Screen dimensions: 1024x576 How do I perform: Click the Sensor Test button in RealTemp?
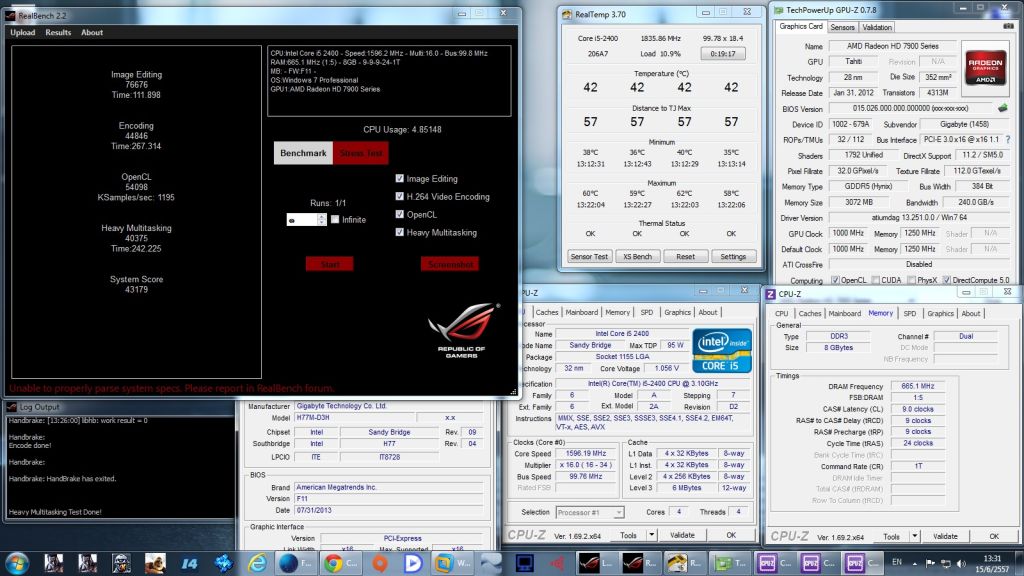pyautogui.click(x=589, y=257)
